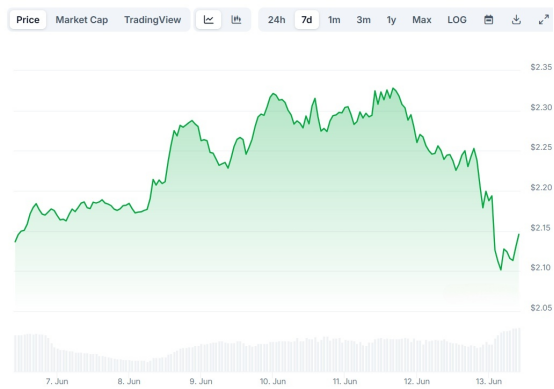Toggle the LOG scale
554x389 pixels.
(457, 19)
